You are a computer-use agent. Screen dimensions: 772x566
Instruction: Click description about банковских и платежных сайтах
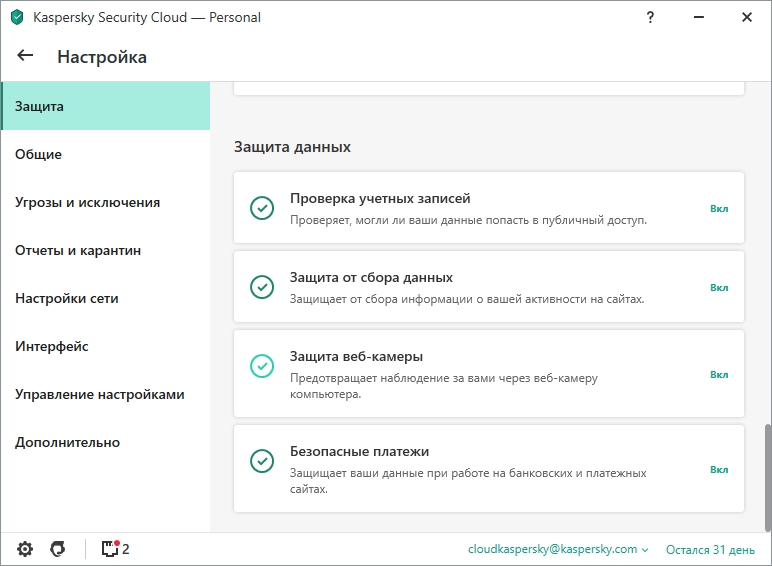[x=468, y=481]
